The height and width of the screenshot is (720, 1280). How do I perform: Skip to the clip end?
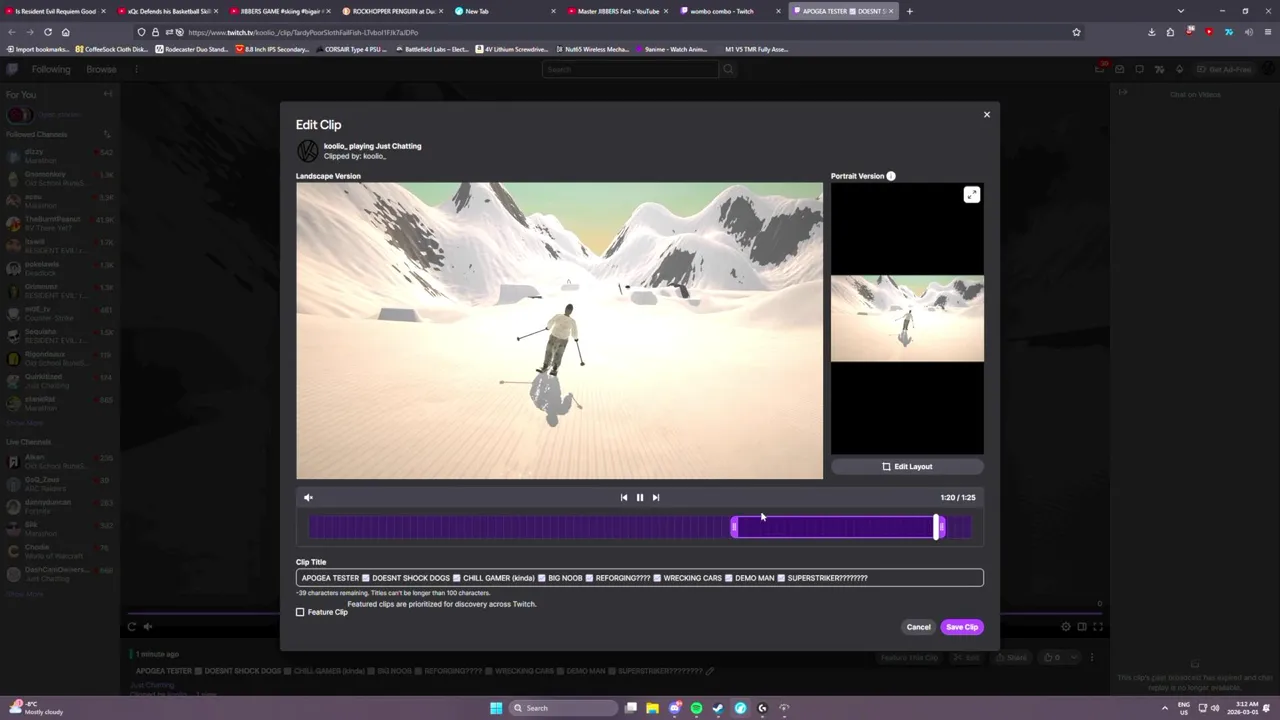656,497
